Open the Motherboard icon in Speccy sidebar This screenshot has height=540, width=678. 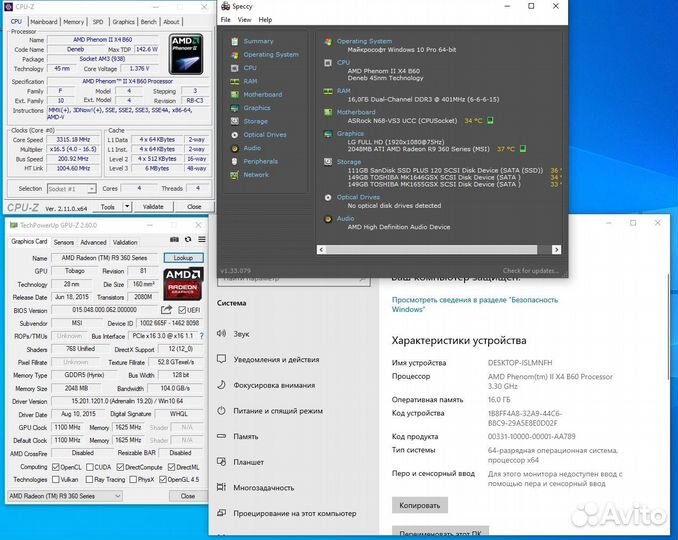click(x=234, y=95)
